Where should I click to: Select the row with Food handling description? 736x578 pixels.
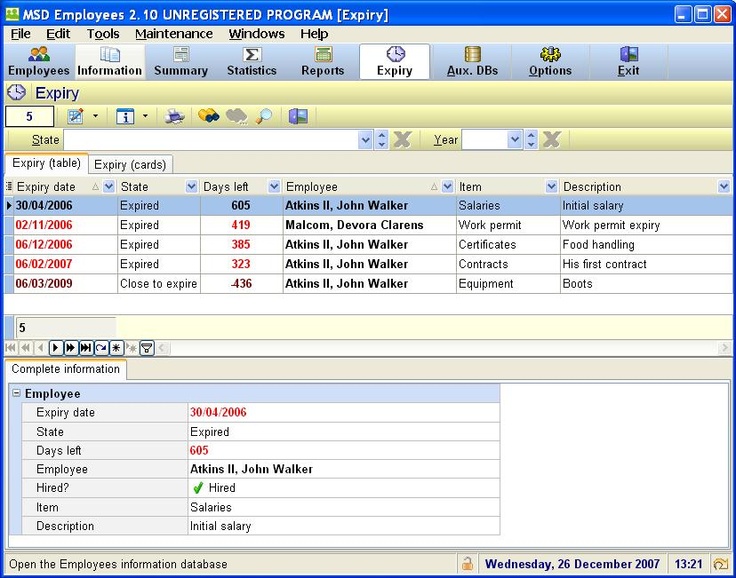coord(368,245)
